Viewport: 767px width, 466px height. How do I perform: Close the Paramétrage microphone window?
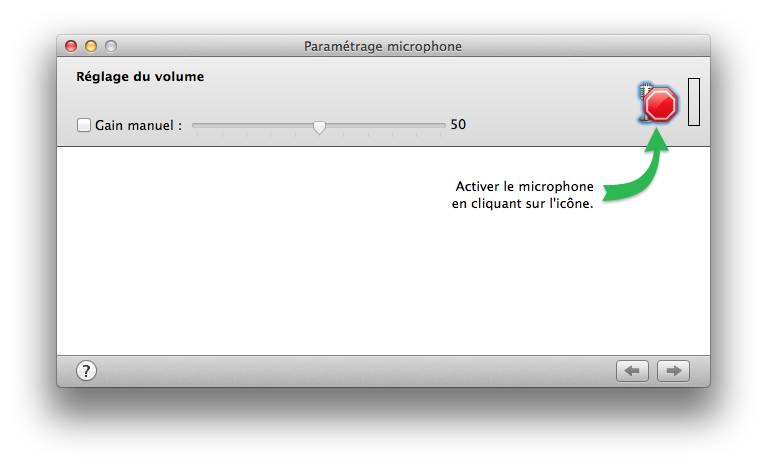(x=71, y=46)
